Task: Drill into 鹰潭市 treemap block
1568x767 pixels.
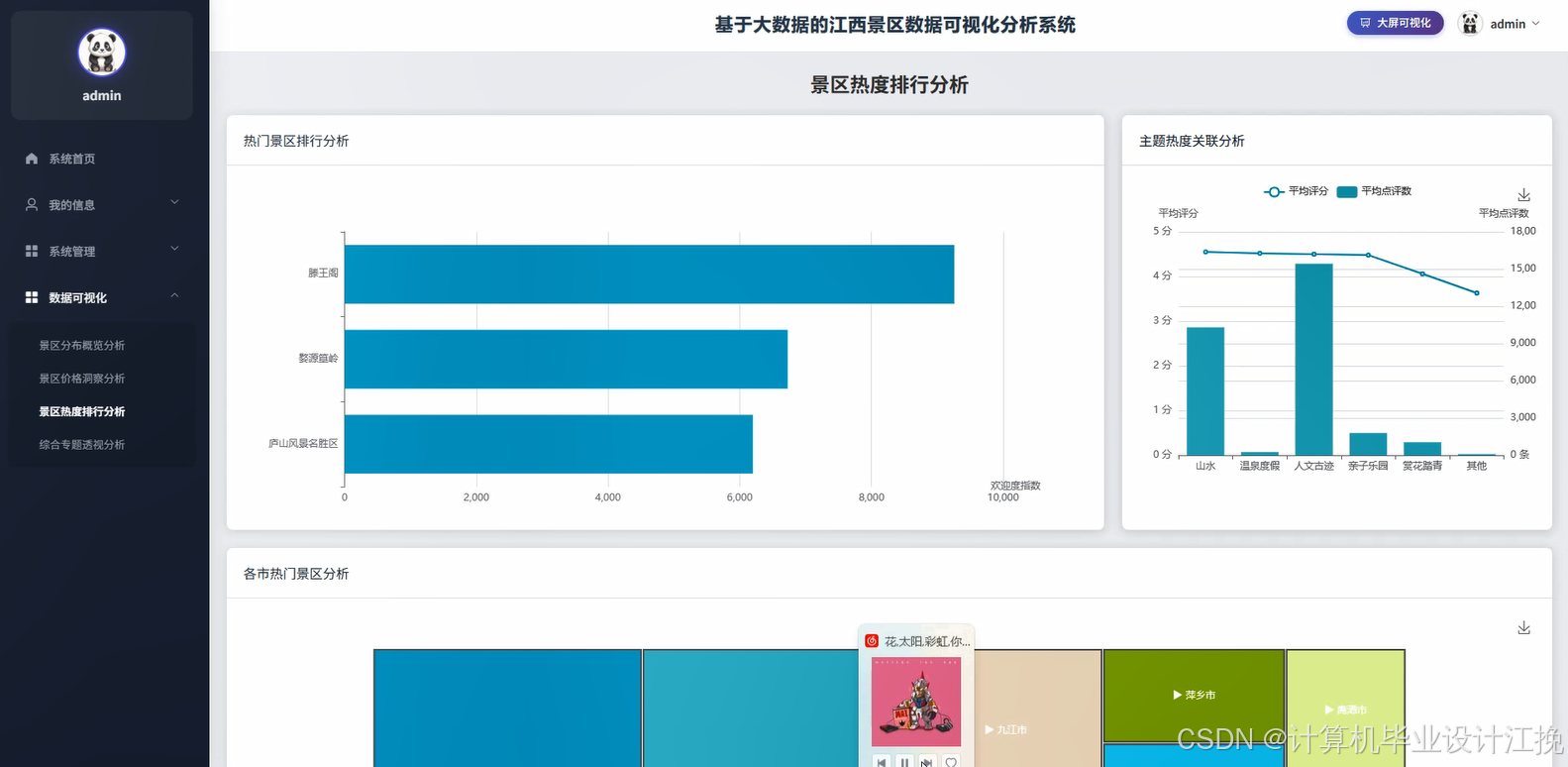Action: (1345, 709)
